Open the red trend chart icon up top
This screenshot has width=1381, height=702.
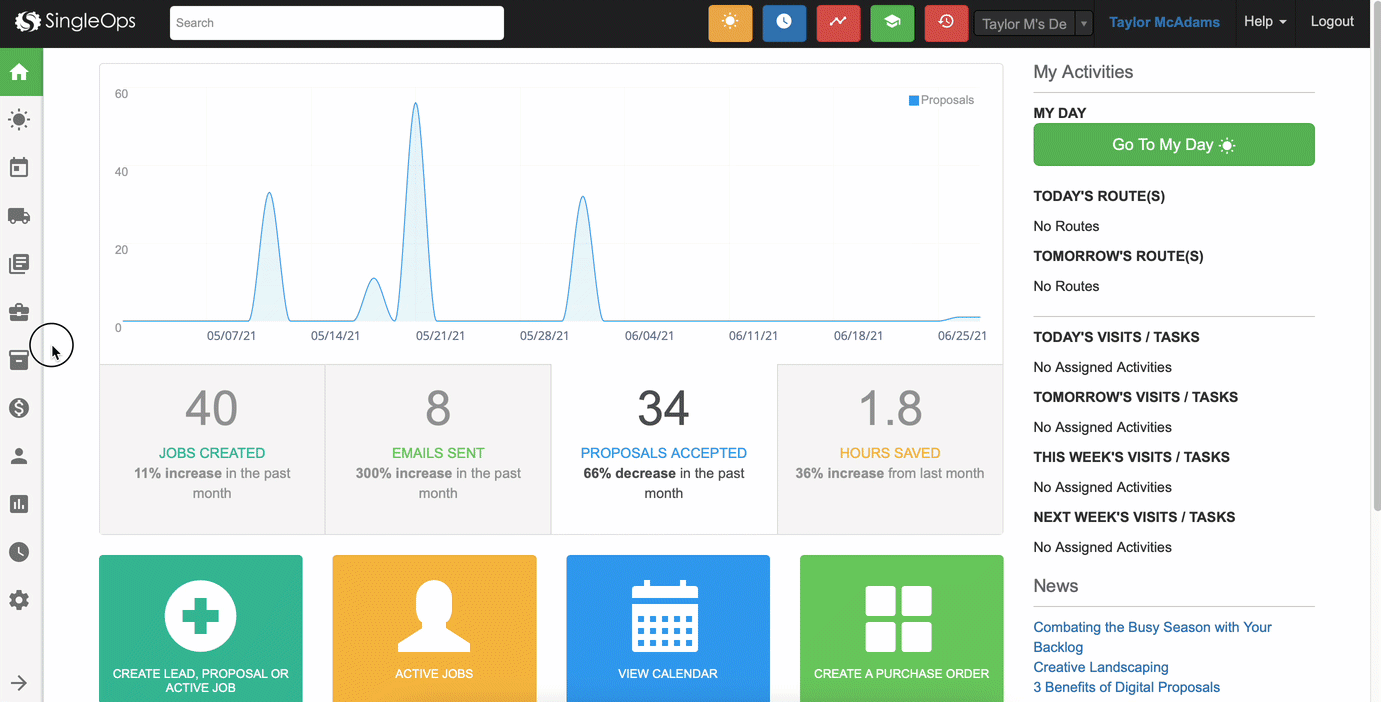click(838, 22)
